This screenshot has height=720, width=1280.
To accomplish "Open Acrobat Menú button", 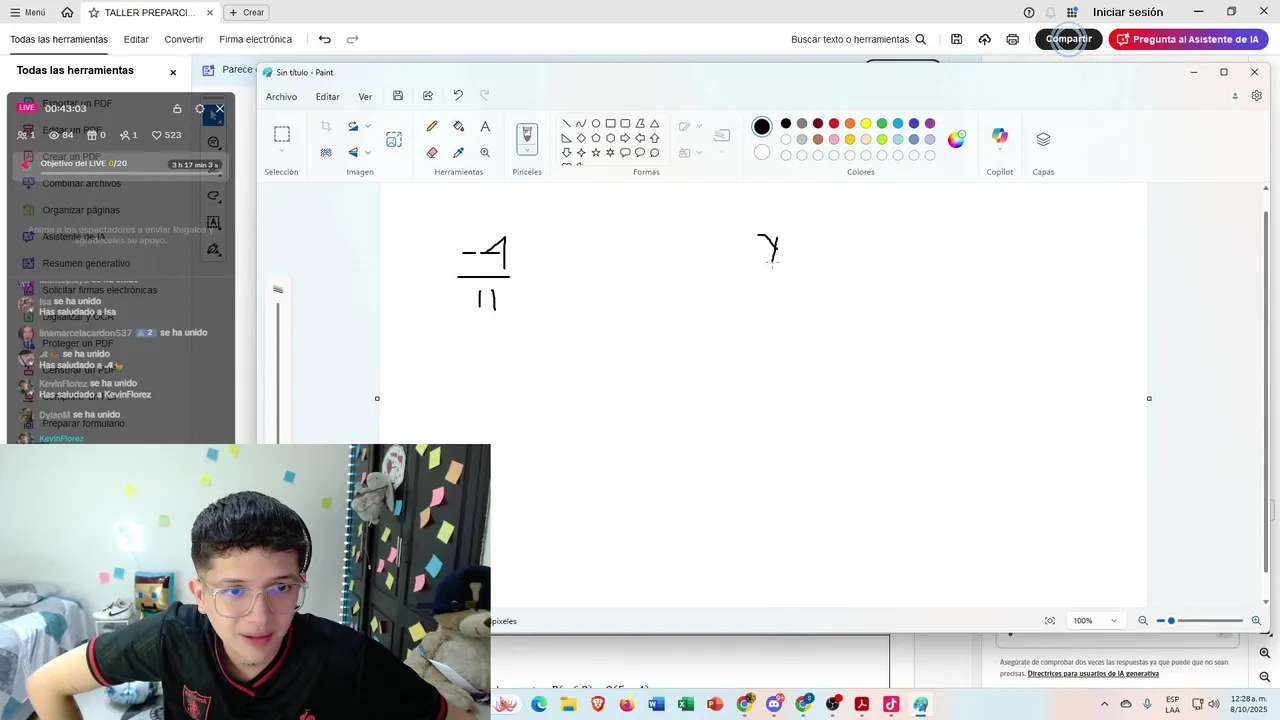I will tap(27, 12).
